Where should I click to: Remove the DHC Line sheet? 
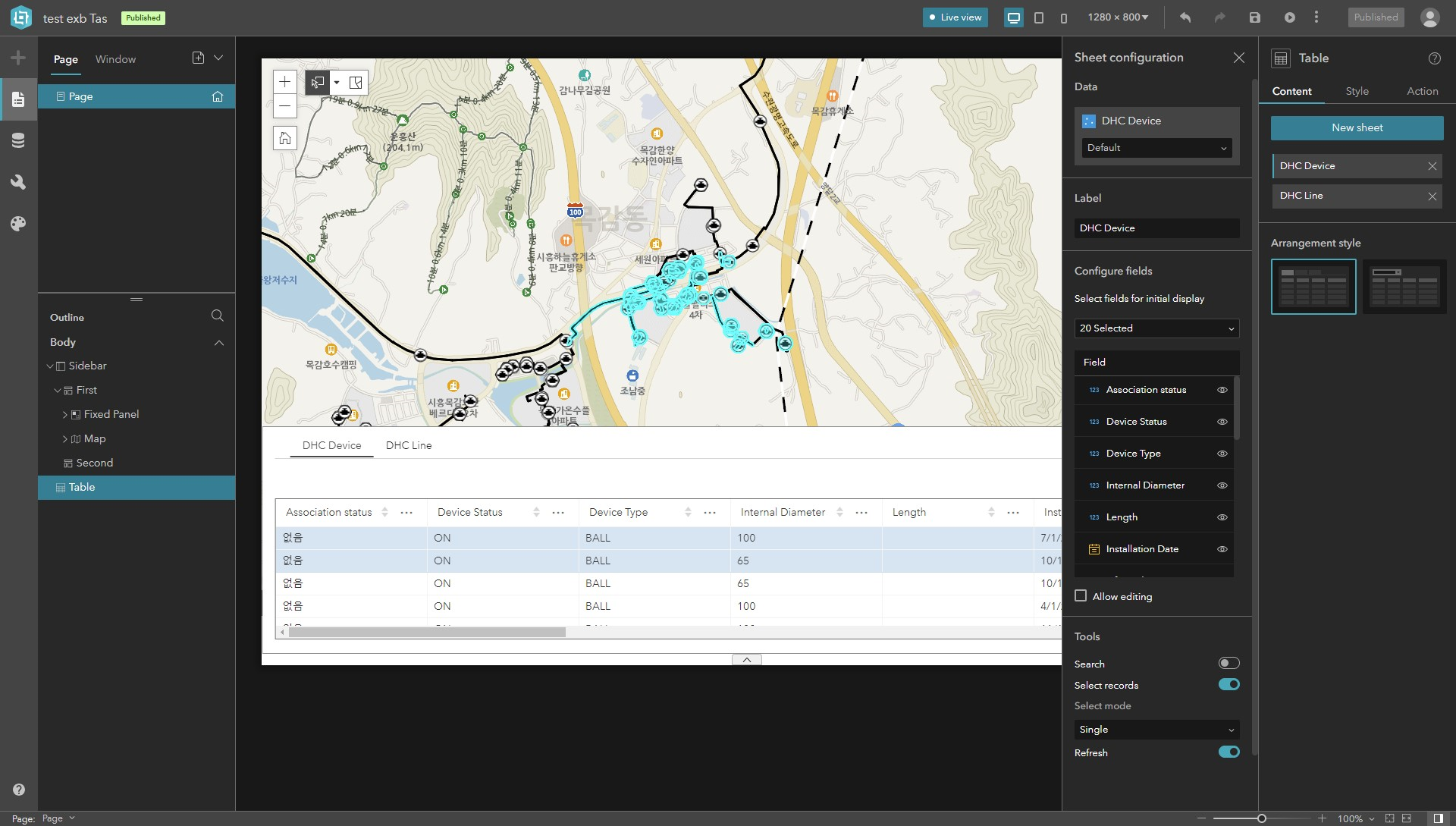pos(1432,196)
